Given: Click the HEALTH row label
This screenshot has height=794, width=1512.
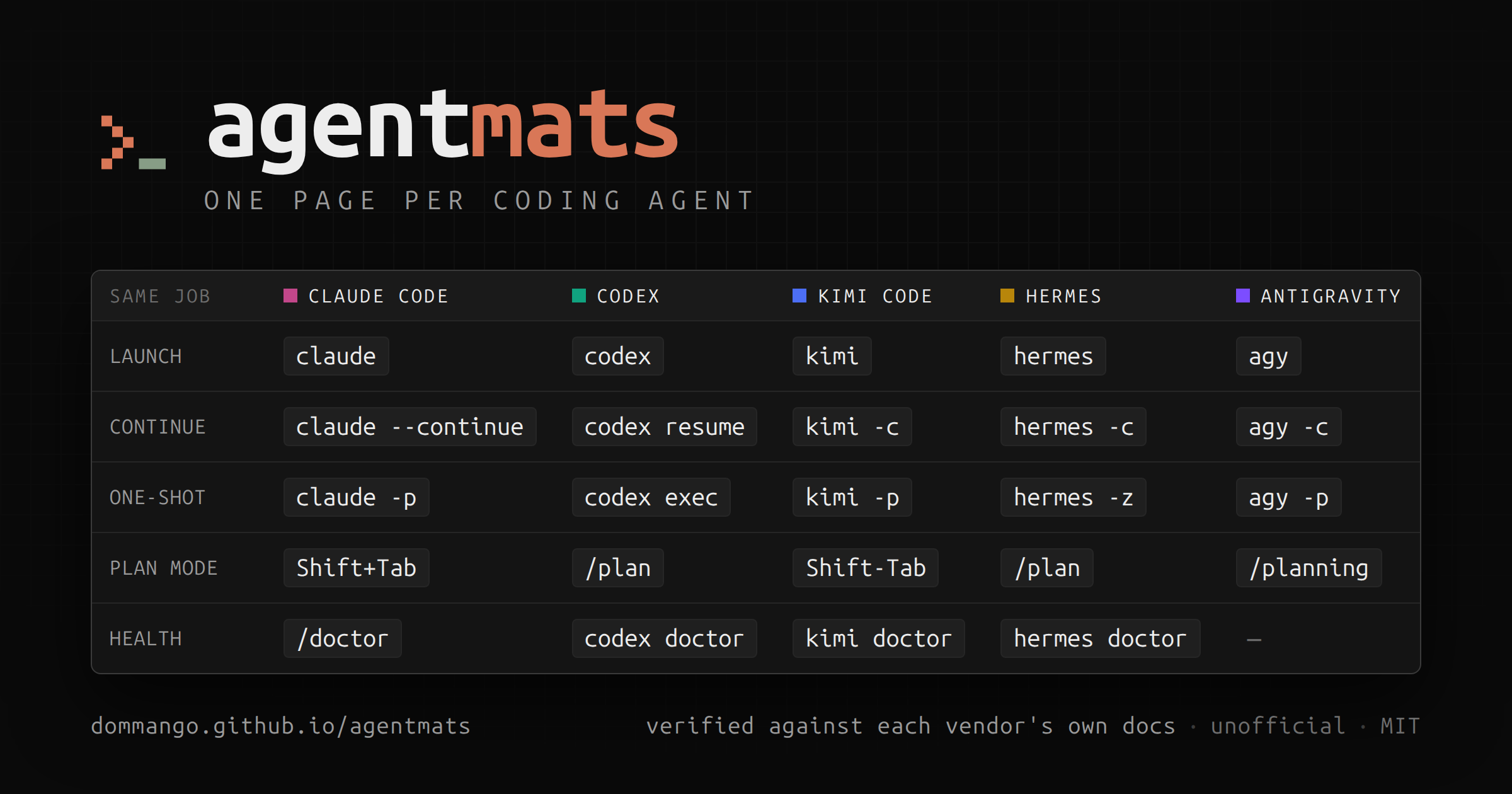Looking at the screenshot, I should click(146, 639).
